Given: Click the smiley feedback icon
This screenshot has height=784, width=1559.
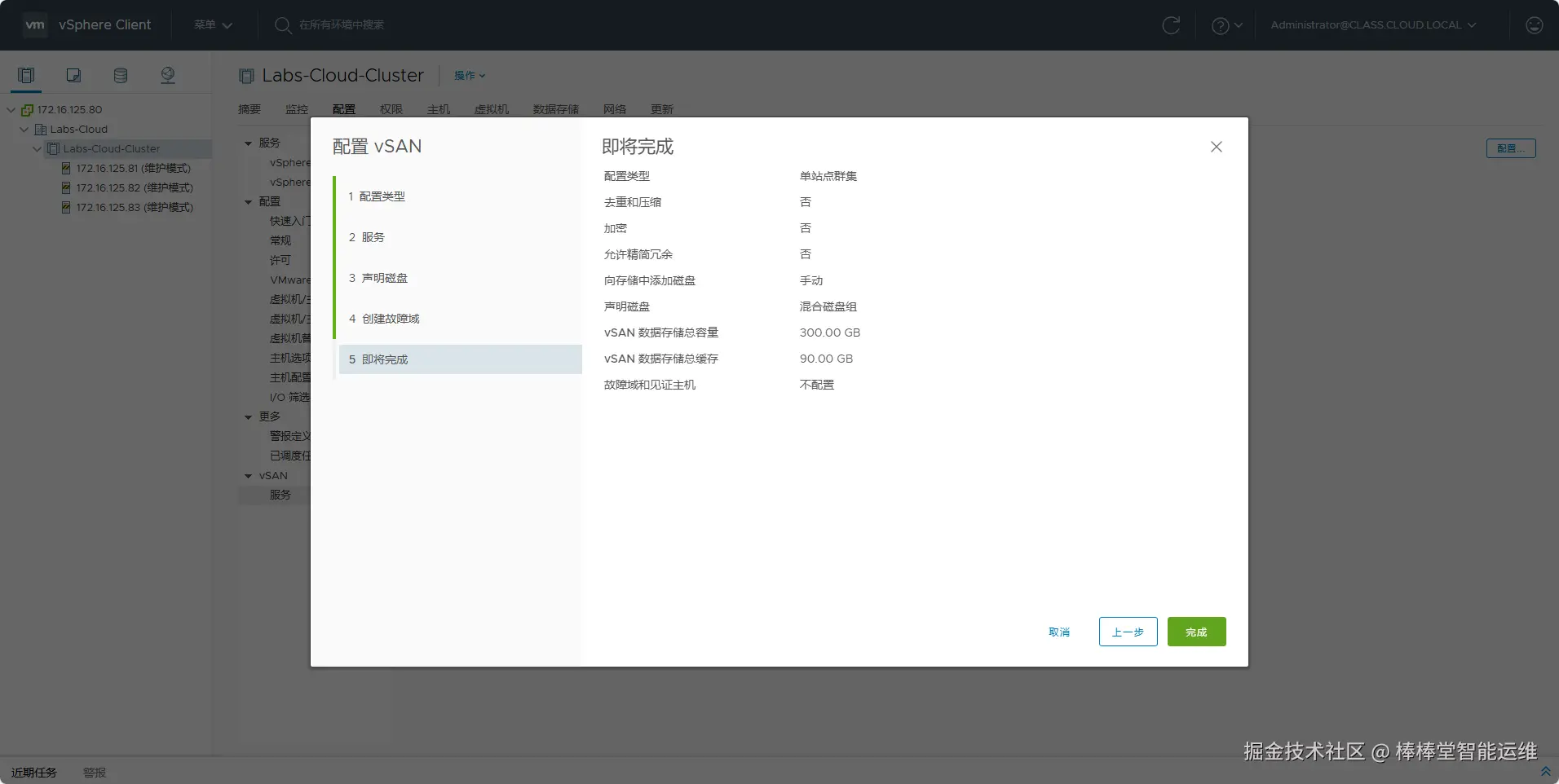Looking at the screenshot, I should tap(1534, 25).
